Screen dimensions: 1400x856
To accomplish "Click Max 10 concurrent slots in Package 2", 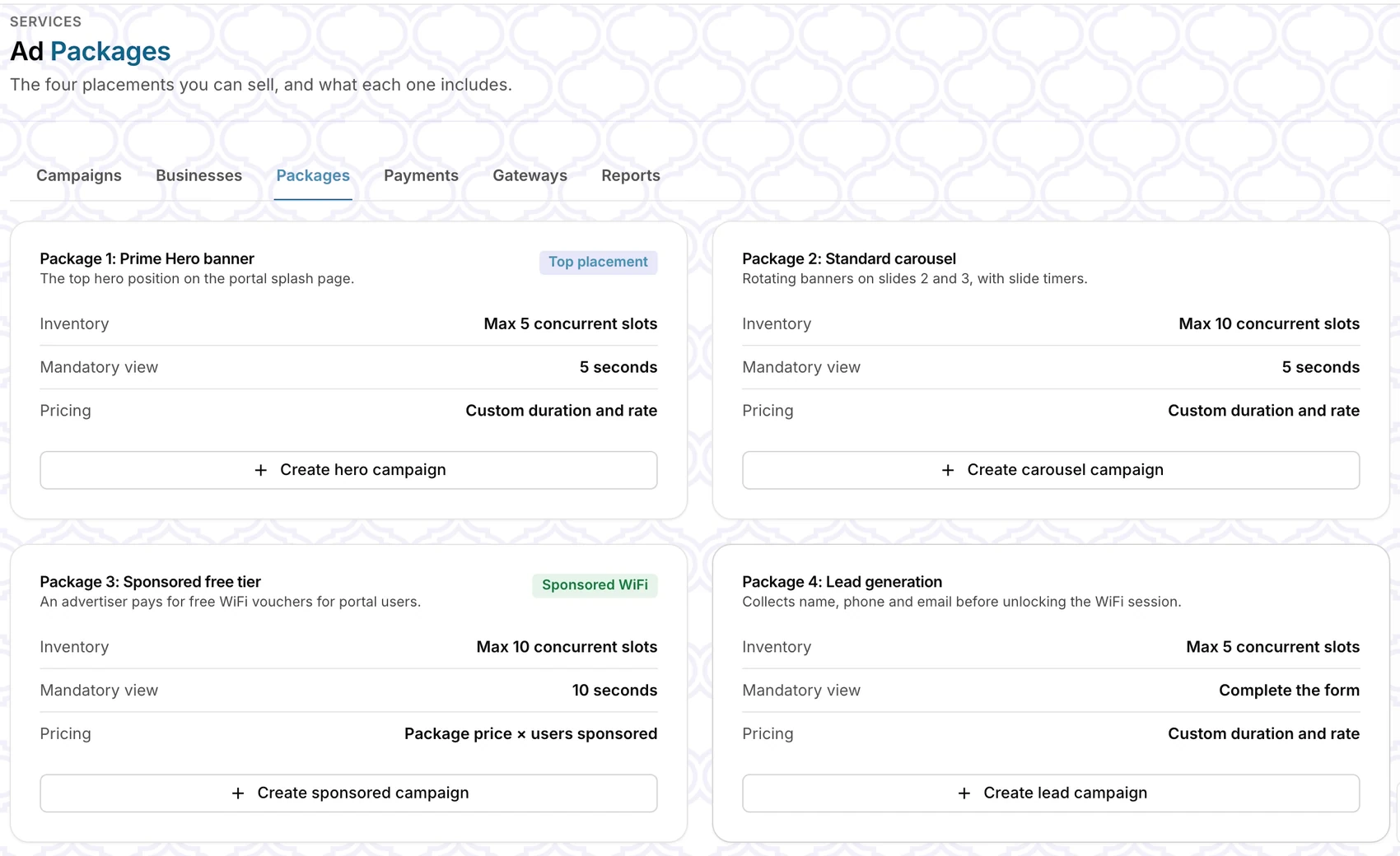I will pos(1269,323).
